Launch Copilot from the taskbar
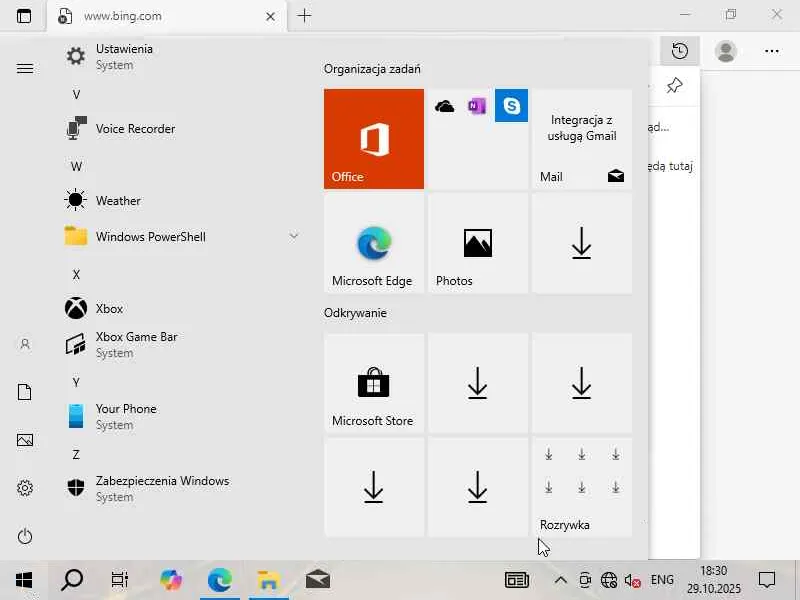The image size is (800, 600). (170, 580)
